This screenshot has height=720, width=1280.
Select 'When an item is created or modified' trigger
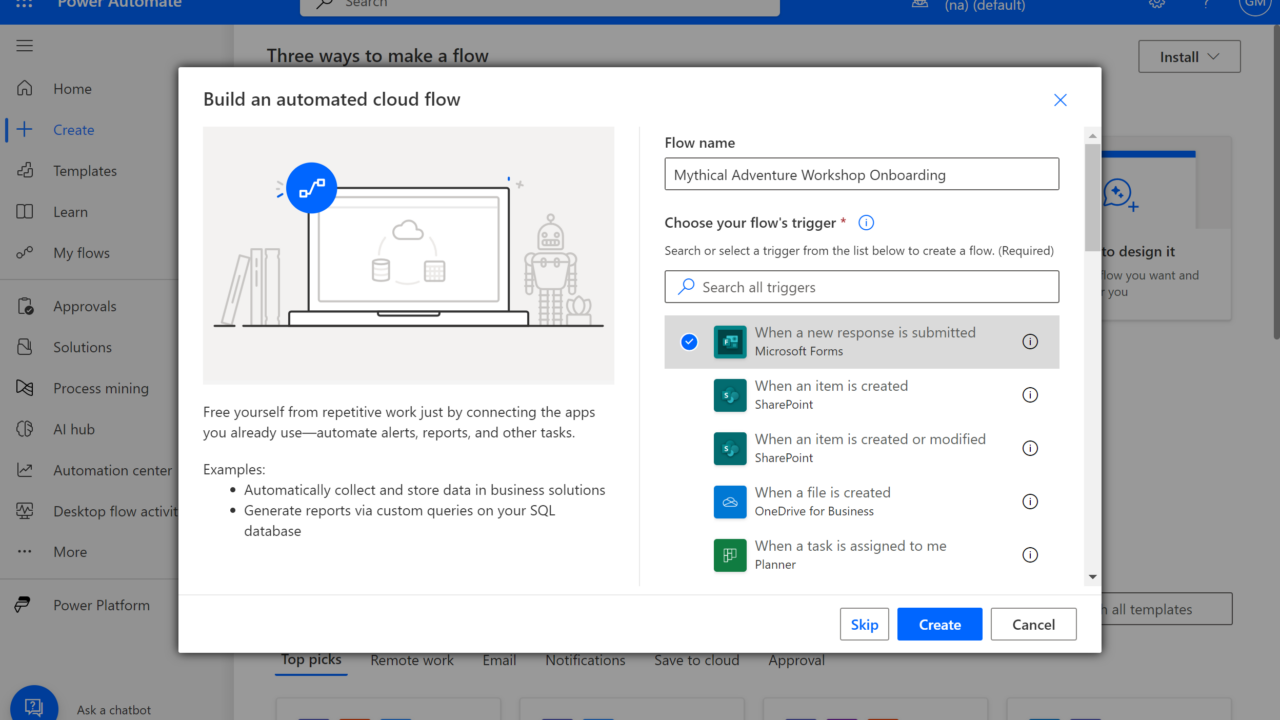coord(870,448)
